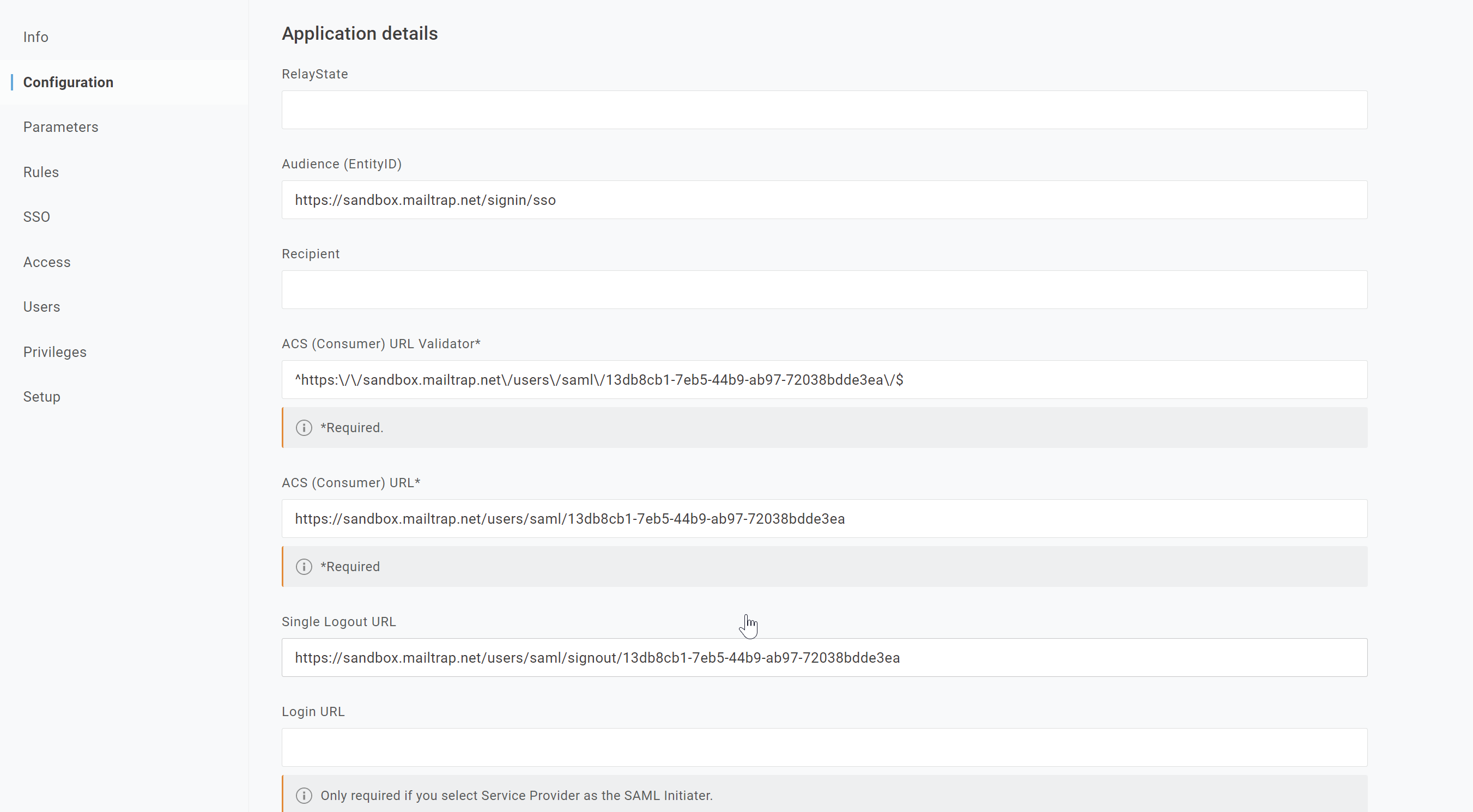The width and height of the screenshot is (1473, 812).
Task: Click the 'Audience (EntityID)' label
Action: coord(341,164)
